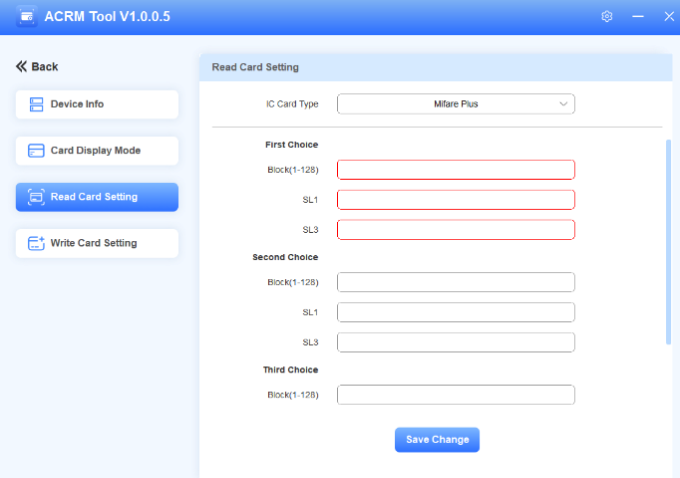Focus the First Choice Block field

pyautogui.click(x=455, y=170)
